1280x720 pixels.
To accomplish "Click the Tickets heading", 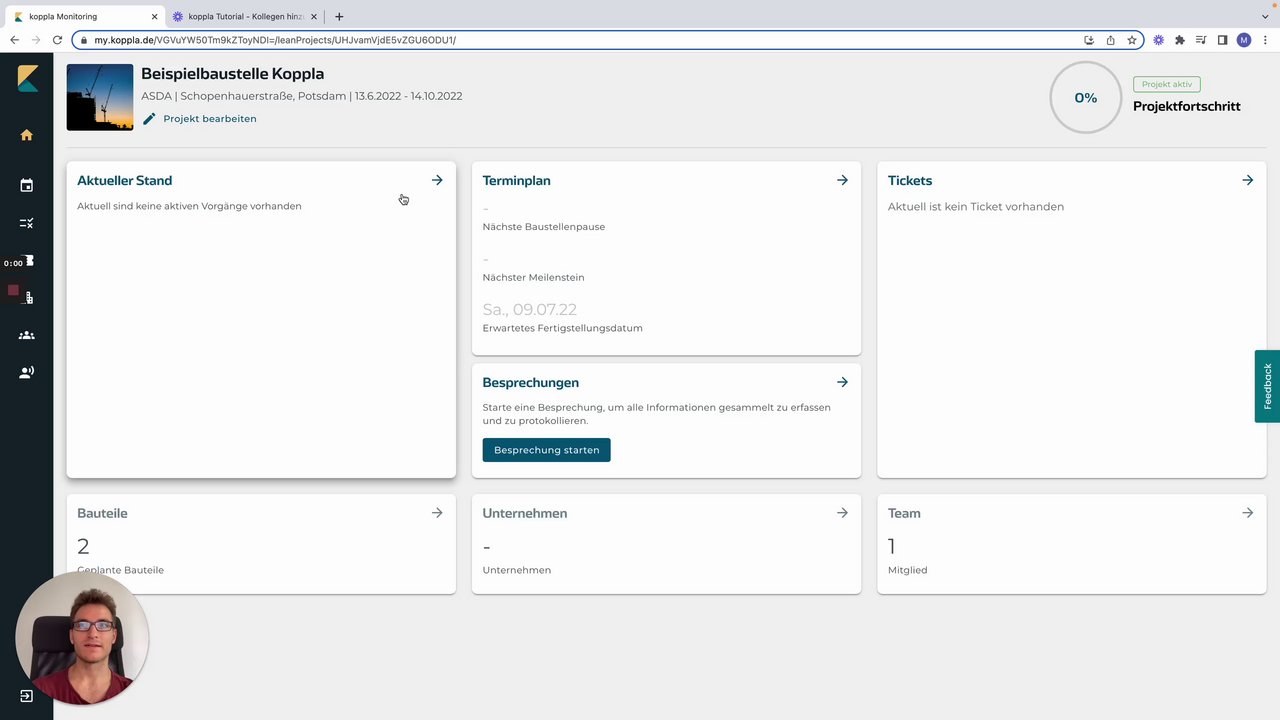I will (x=910, y=181).
